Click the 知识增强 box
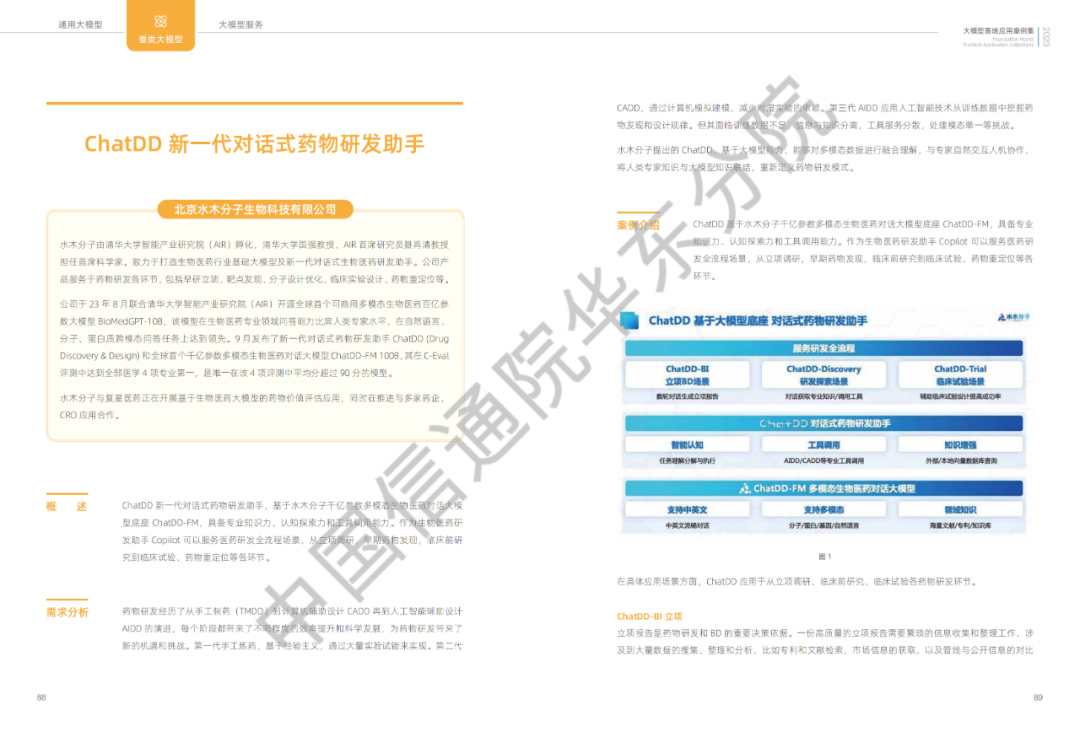The height and width of the screenshot is (732, 1080). tap(960, 445)
